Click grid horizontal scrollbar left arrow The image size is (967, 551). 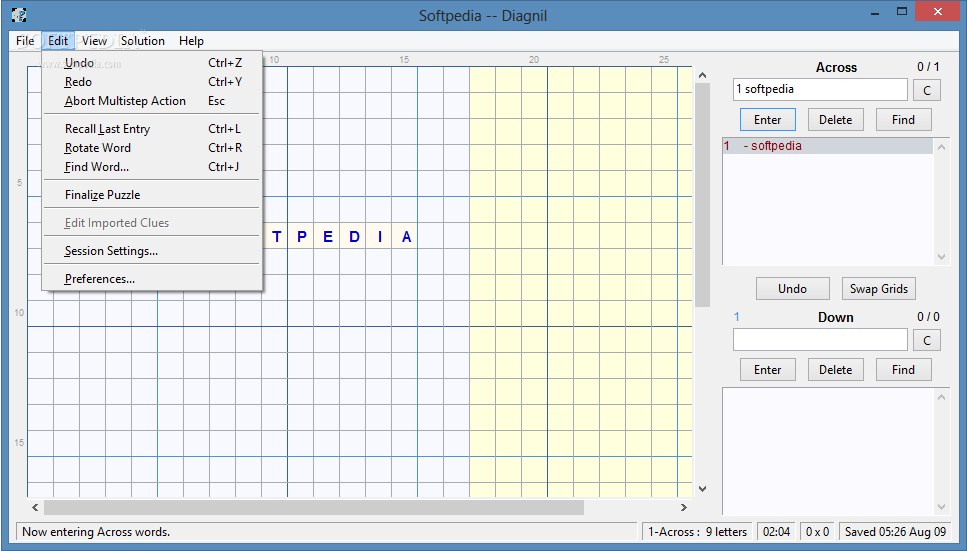tap(35, 507)
